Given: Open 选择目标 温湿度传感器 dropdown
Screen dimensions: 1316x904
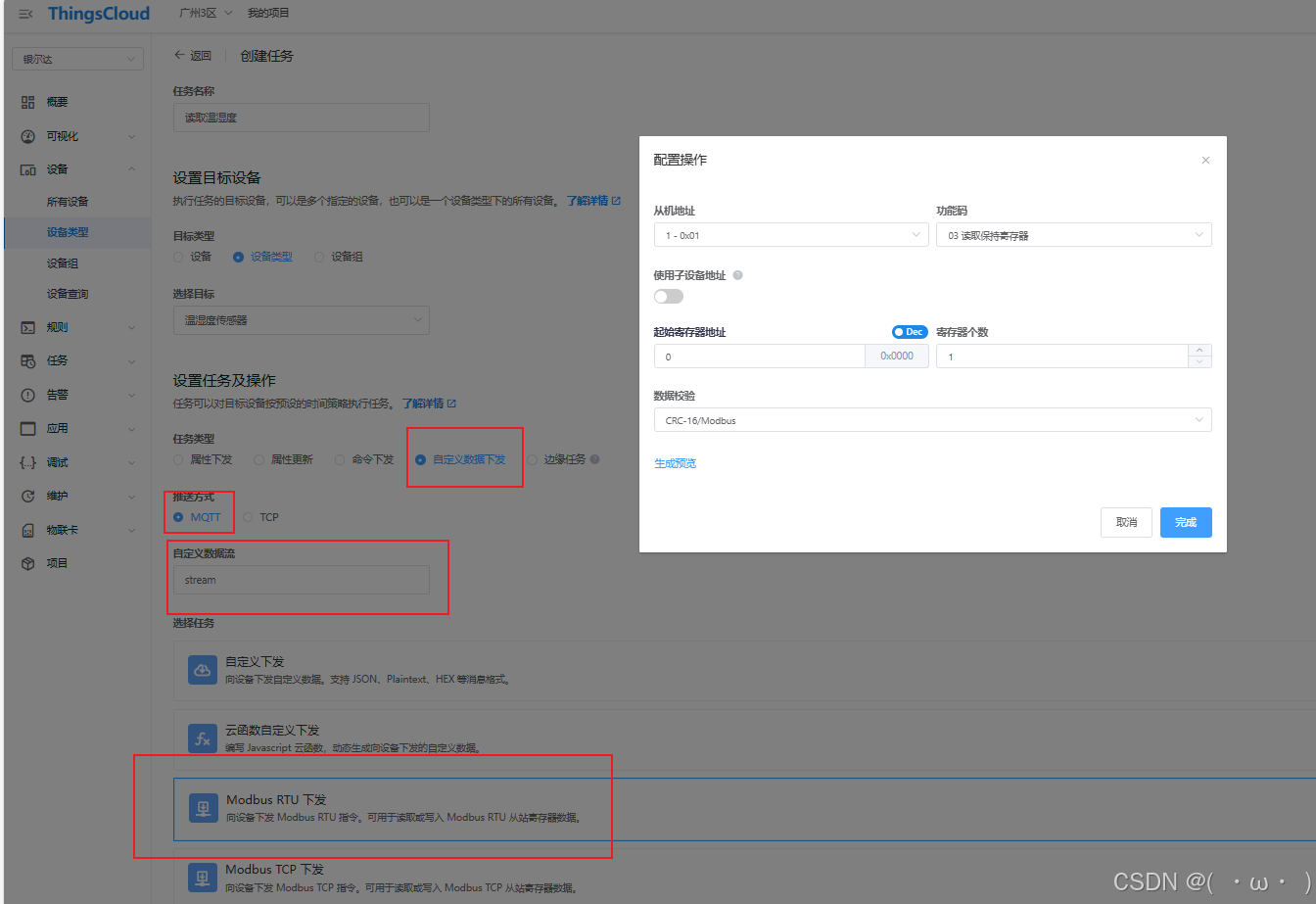Looking at the screenshot, I should coord(302,320).
